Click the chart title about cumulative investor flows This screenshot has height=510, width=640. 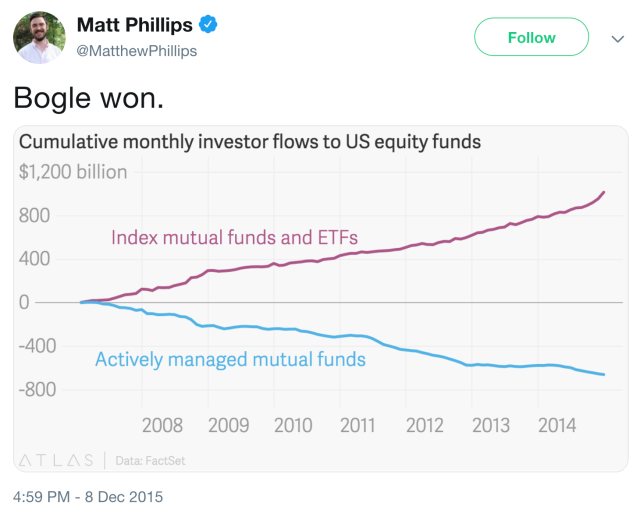click(250, 142)
